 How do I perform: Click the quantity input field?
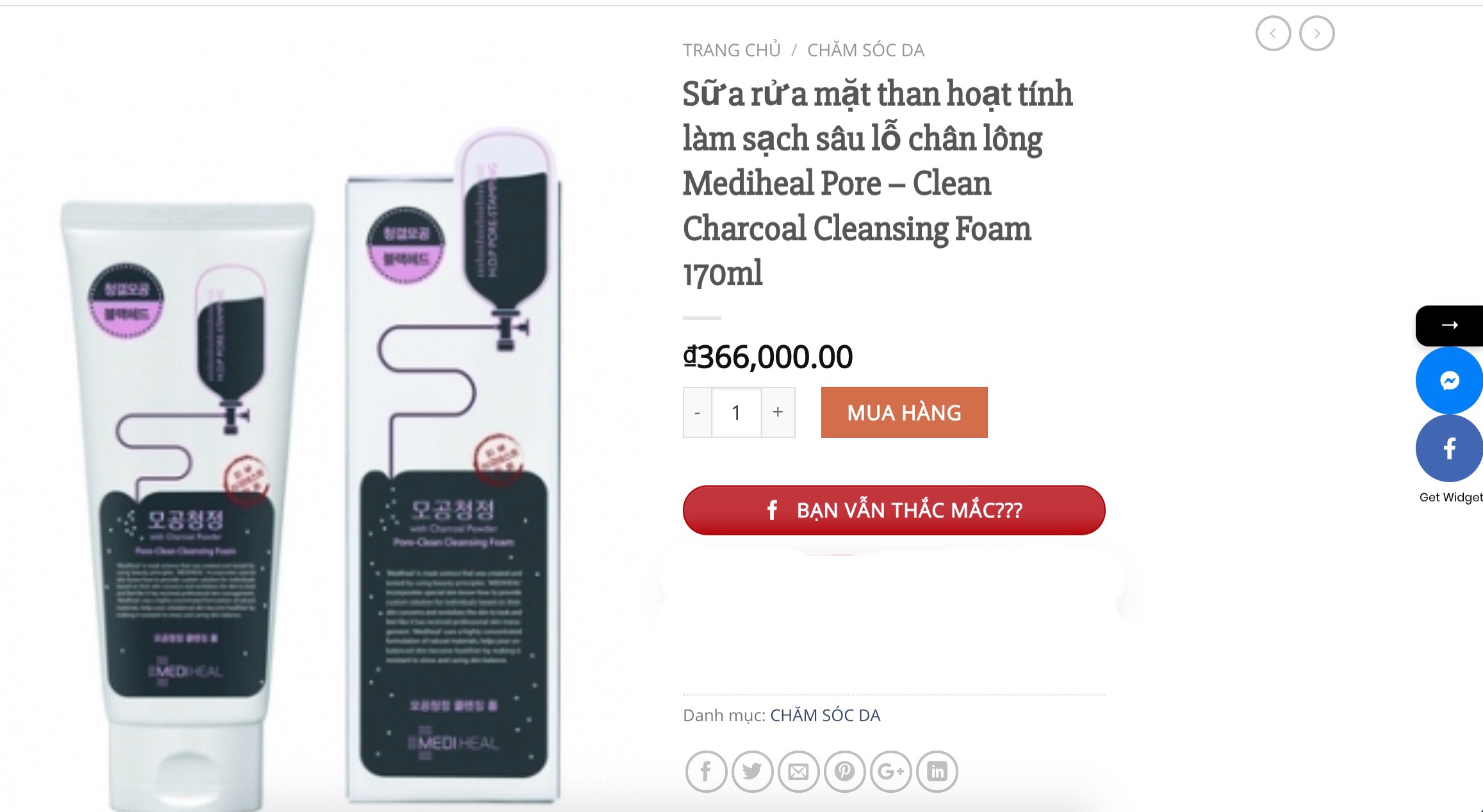tap(737, 412)
